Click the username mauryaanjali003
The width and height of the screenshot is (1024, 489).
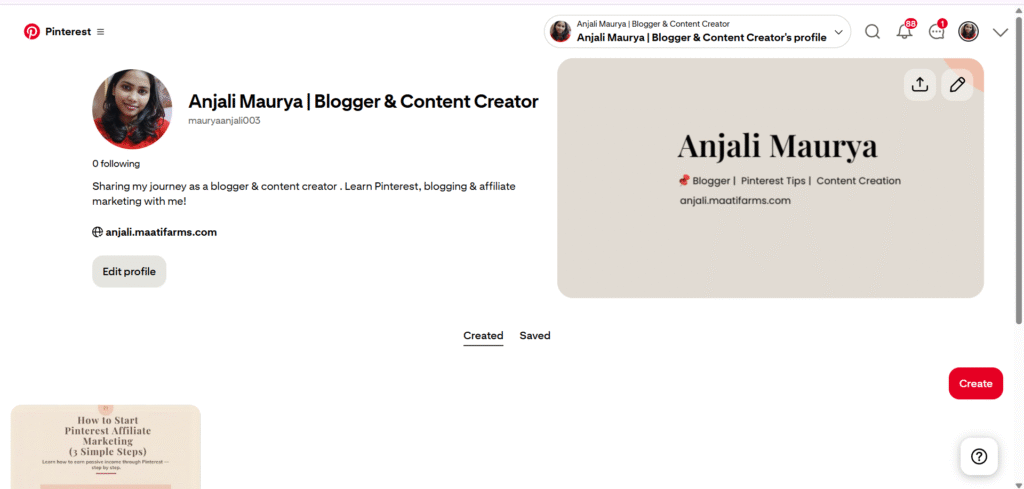click(x=225, y=121)
